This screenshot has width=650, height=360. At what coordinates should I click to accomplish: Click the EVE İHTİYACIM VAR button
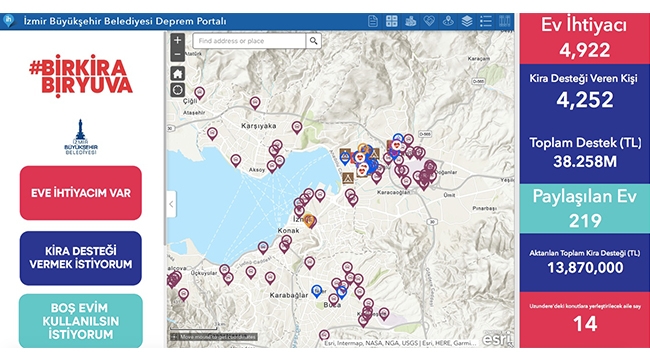(81, 193)
